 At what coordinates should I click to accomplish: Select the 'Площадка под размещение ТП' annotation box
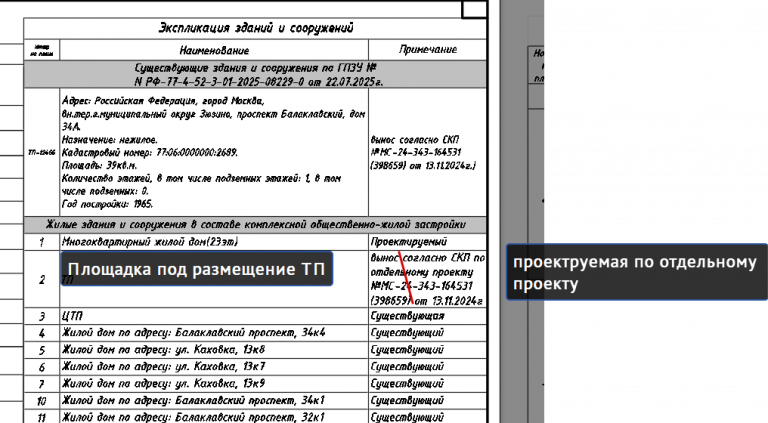coord(197,269)
